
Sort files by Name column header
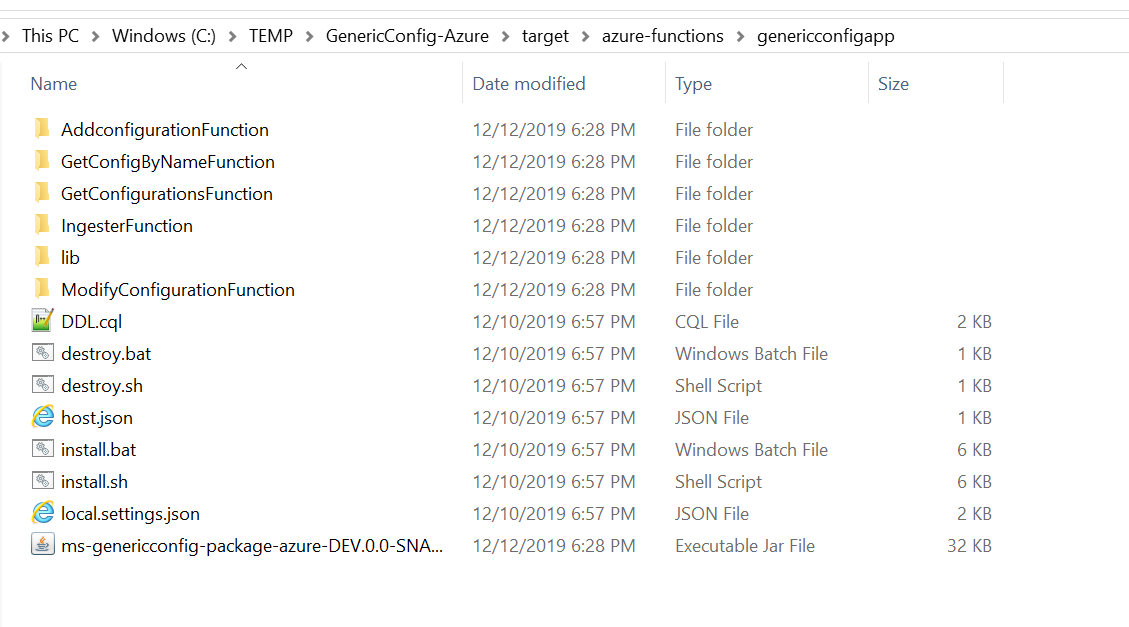tap(54, 84)
